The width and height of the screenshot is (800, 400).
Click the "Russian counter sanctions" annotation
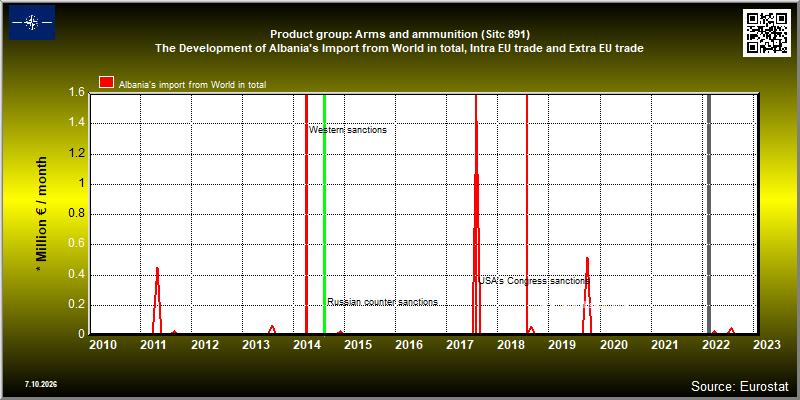[382, 302]
